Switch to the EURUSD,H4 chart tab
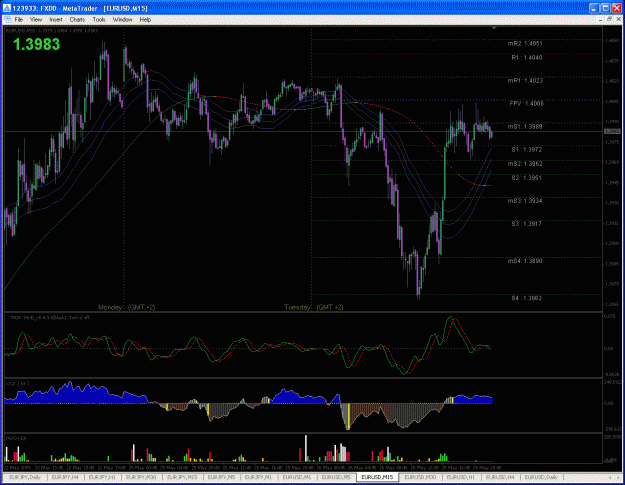 coord(500,477)
